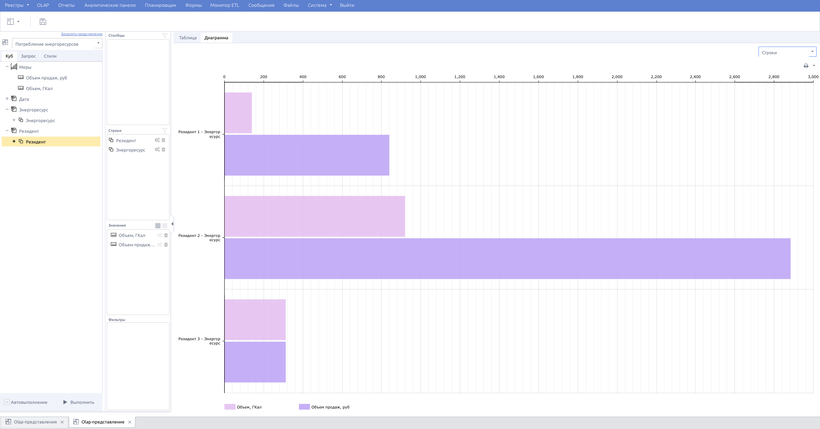The width and height of the screenshot is (820, 429).
Task: Toggle the Автовыполнение checkbox
Action: point(6,402)
